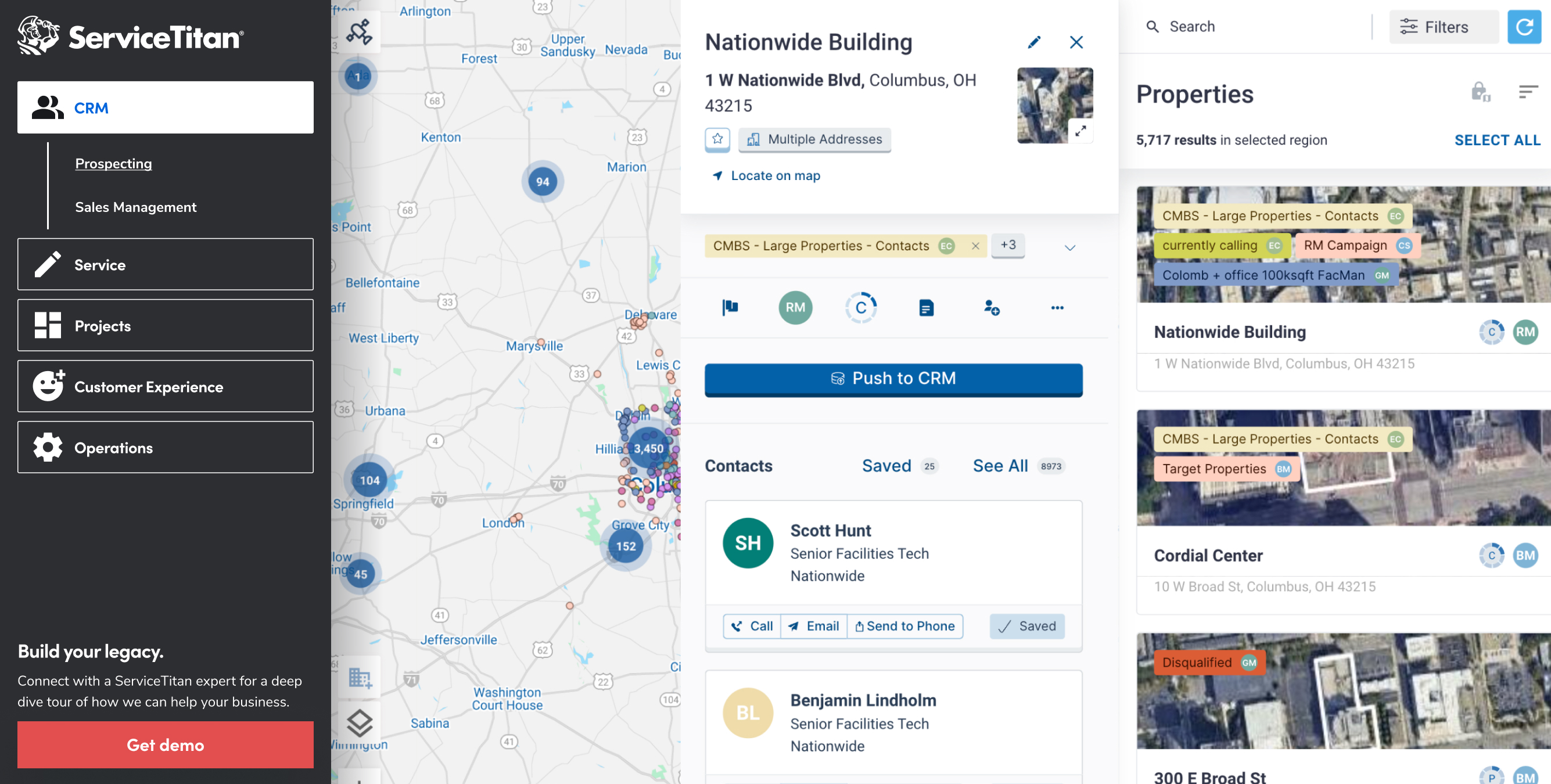This screenshot has width=1551, height=784.
Task: Switch to the Saved contacts tab
Action: click(886, 465)
